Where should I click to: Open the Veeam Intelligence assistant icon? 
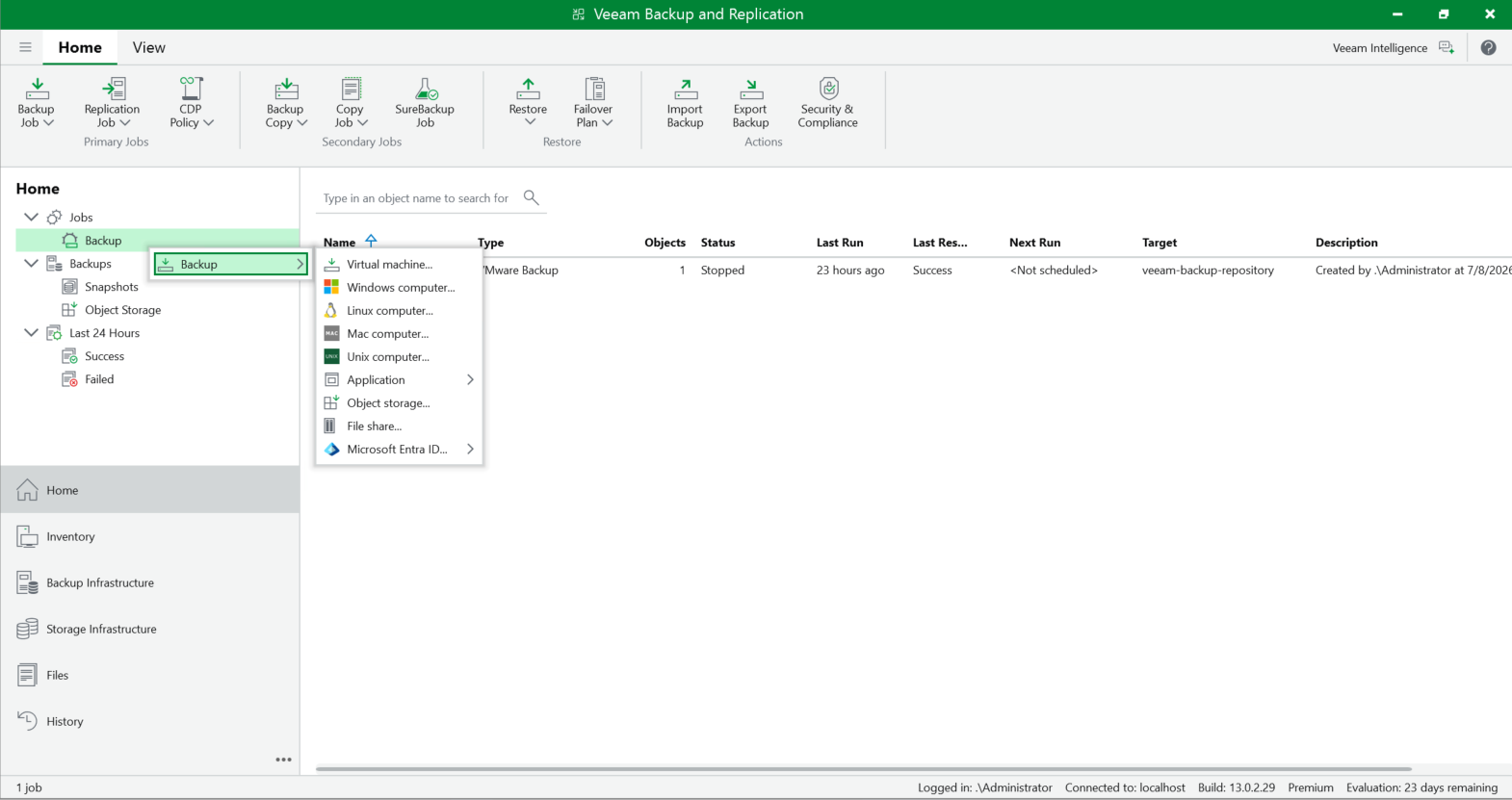click(1447, 47)
